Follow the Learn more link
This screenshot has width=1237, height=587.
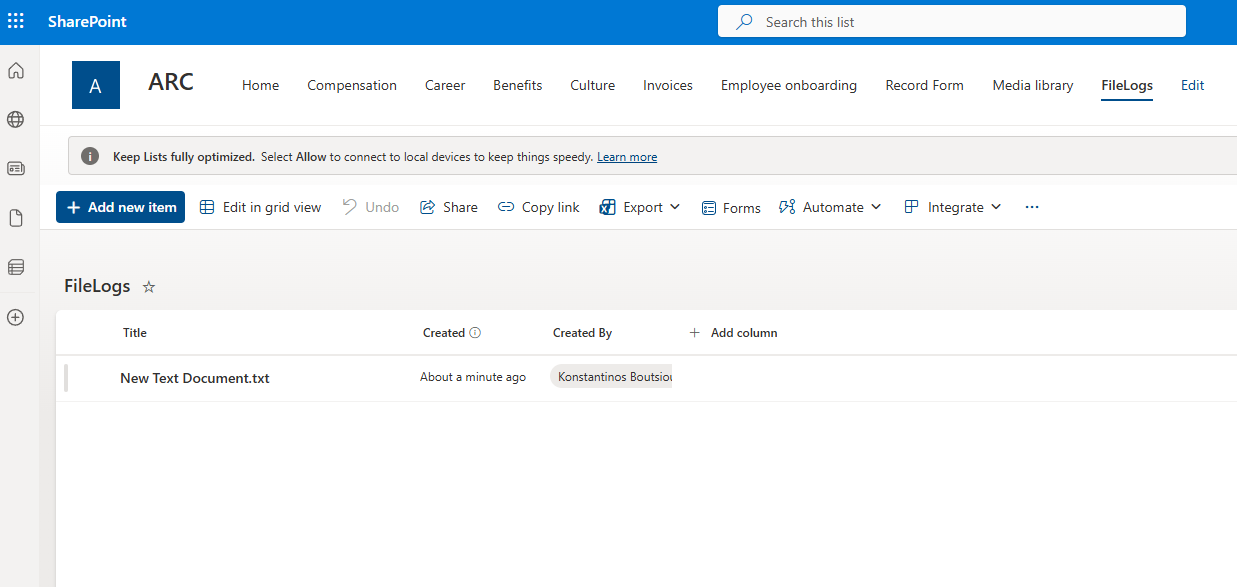[627, 157]
